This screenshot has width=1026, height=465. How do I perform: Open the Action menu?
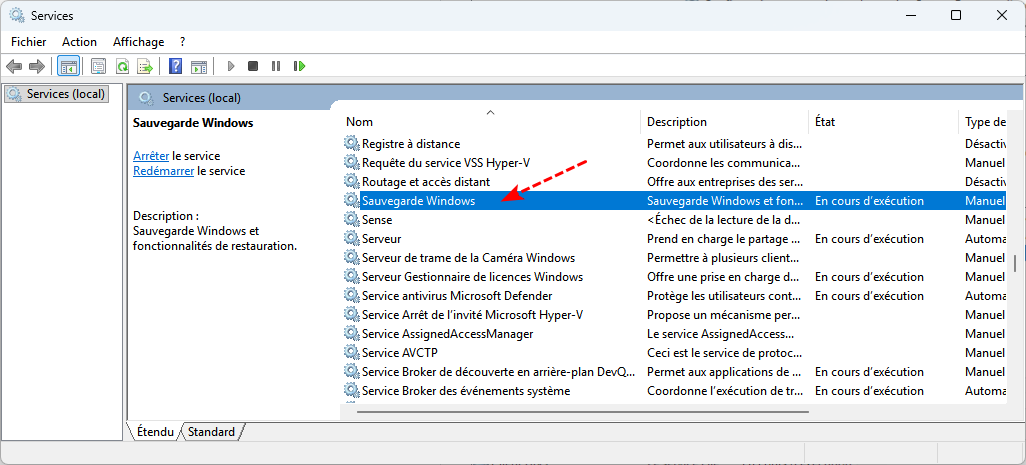(79, 42)
